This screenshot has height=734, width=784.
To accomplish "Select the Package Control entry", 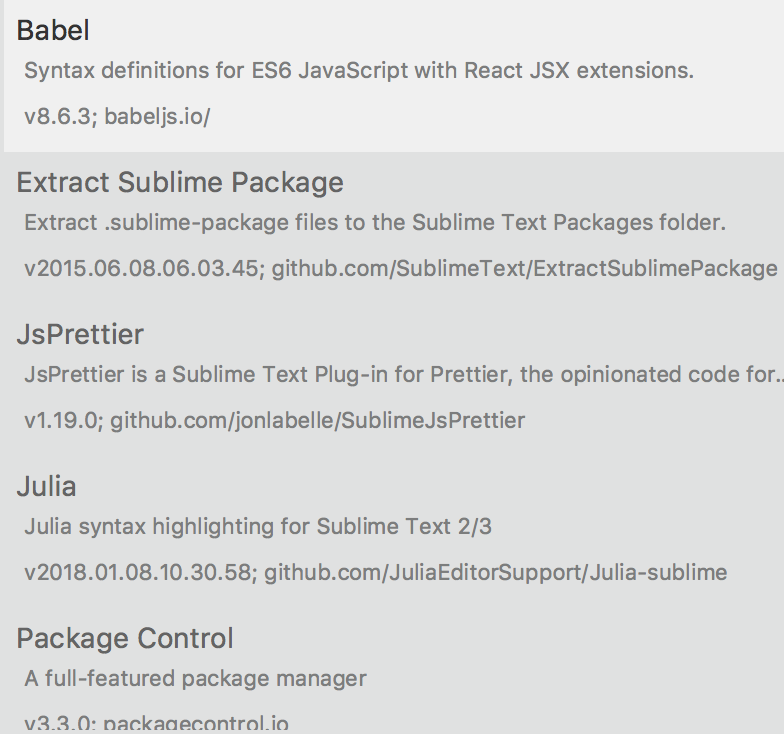I will point(125,638).
